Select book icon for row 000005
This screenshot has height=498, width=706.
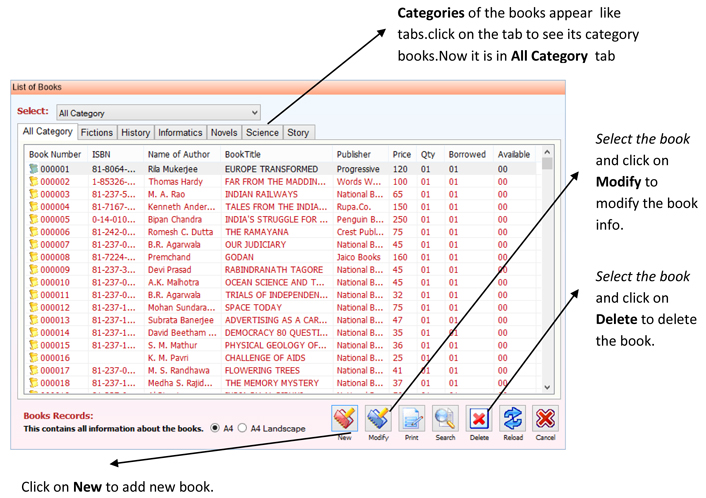33,219
